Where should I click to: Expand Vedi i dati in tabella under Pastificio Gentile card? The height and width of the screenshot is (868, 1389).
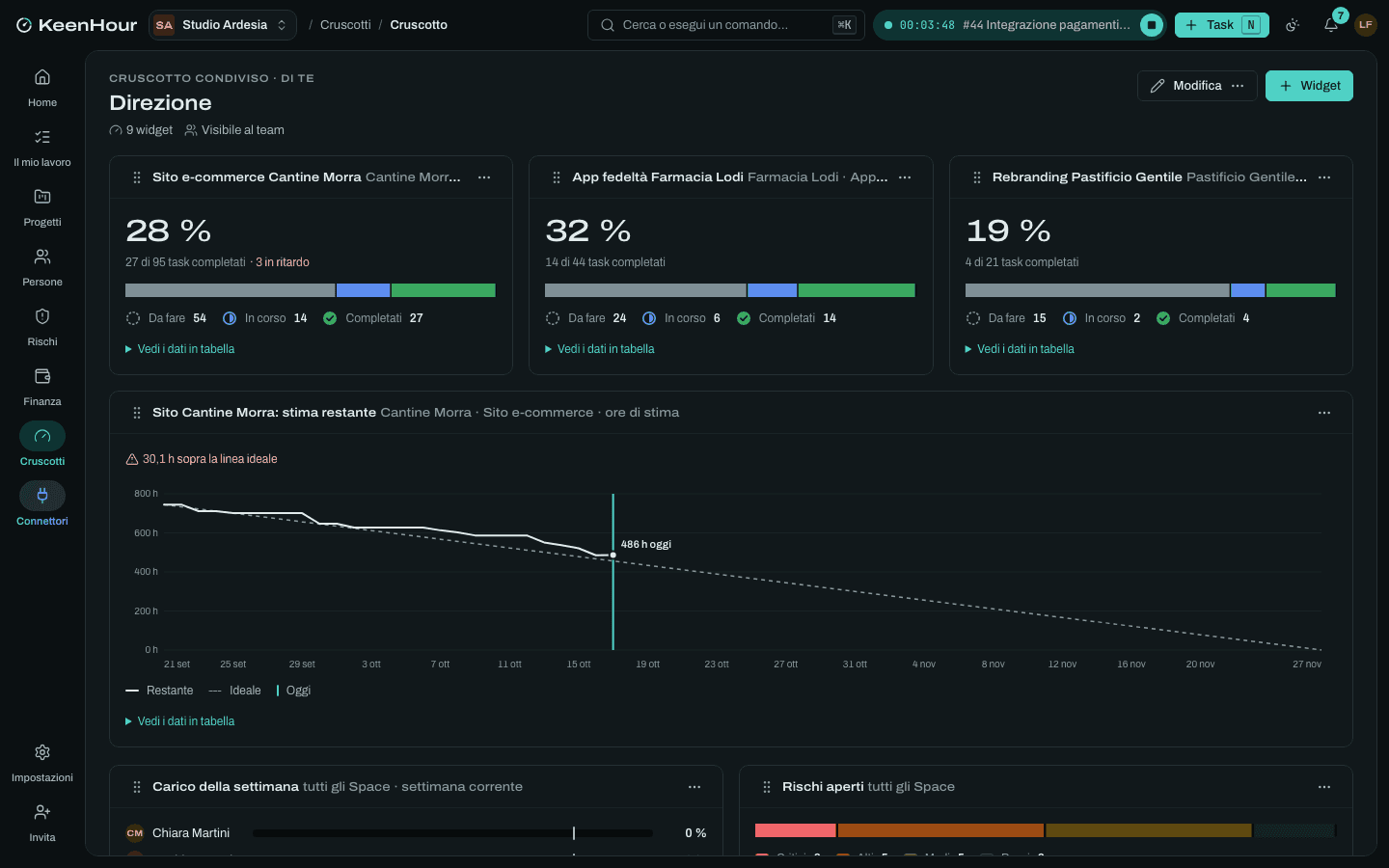point(1020,349)
